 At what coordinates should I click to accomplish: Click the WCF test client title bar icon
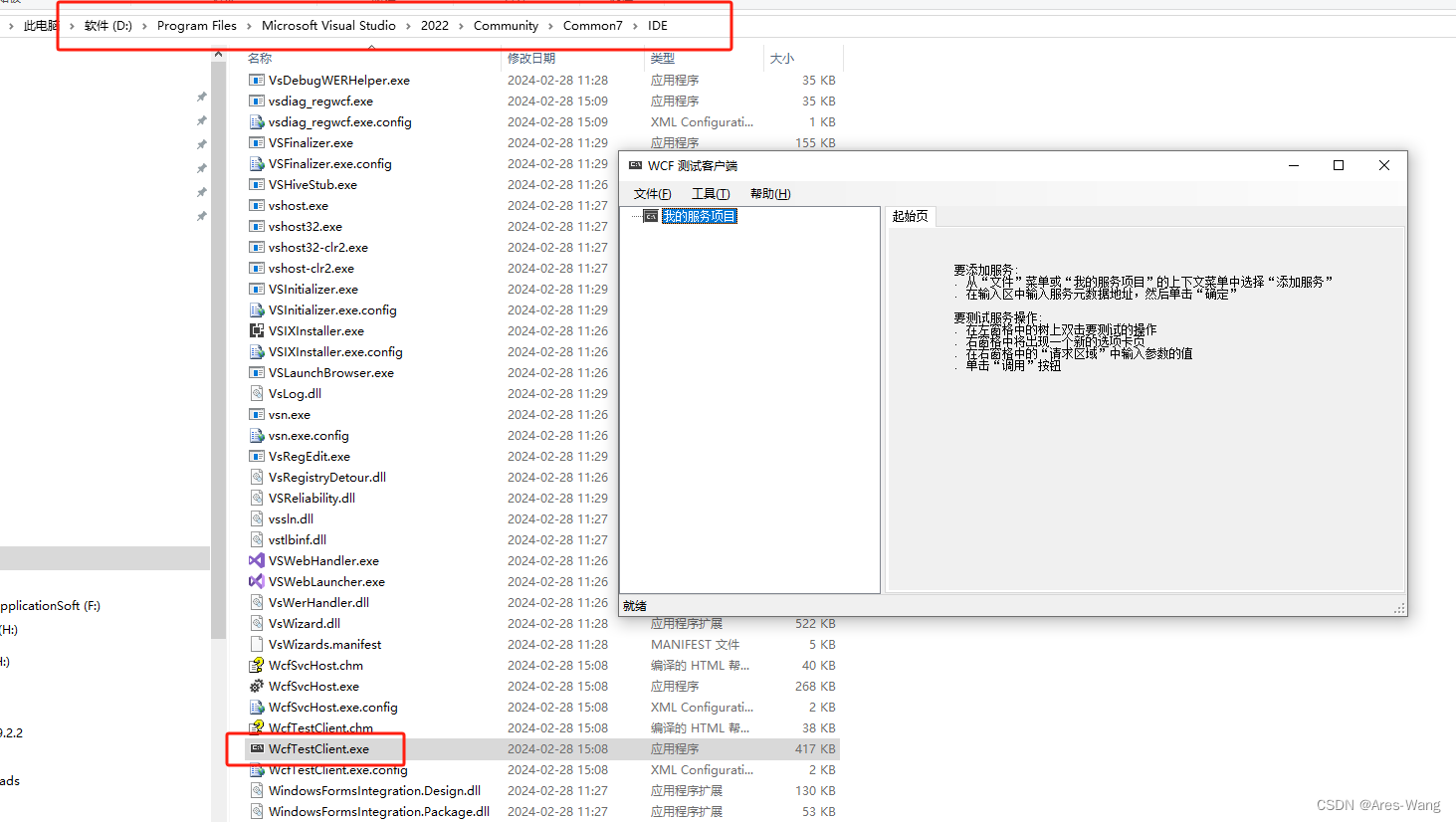[x=635, y=165]
